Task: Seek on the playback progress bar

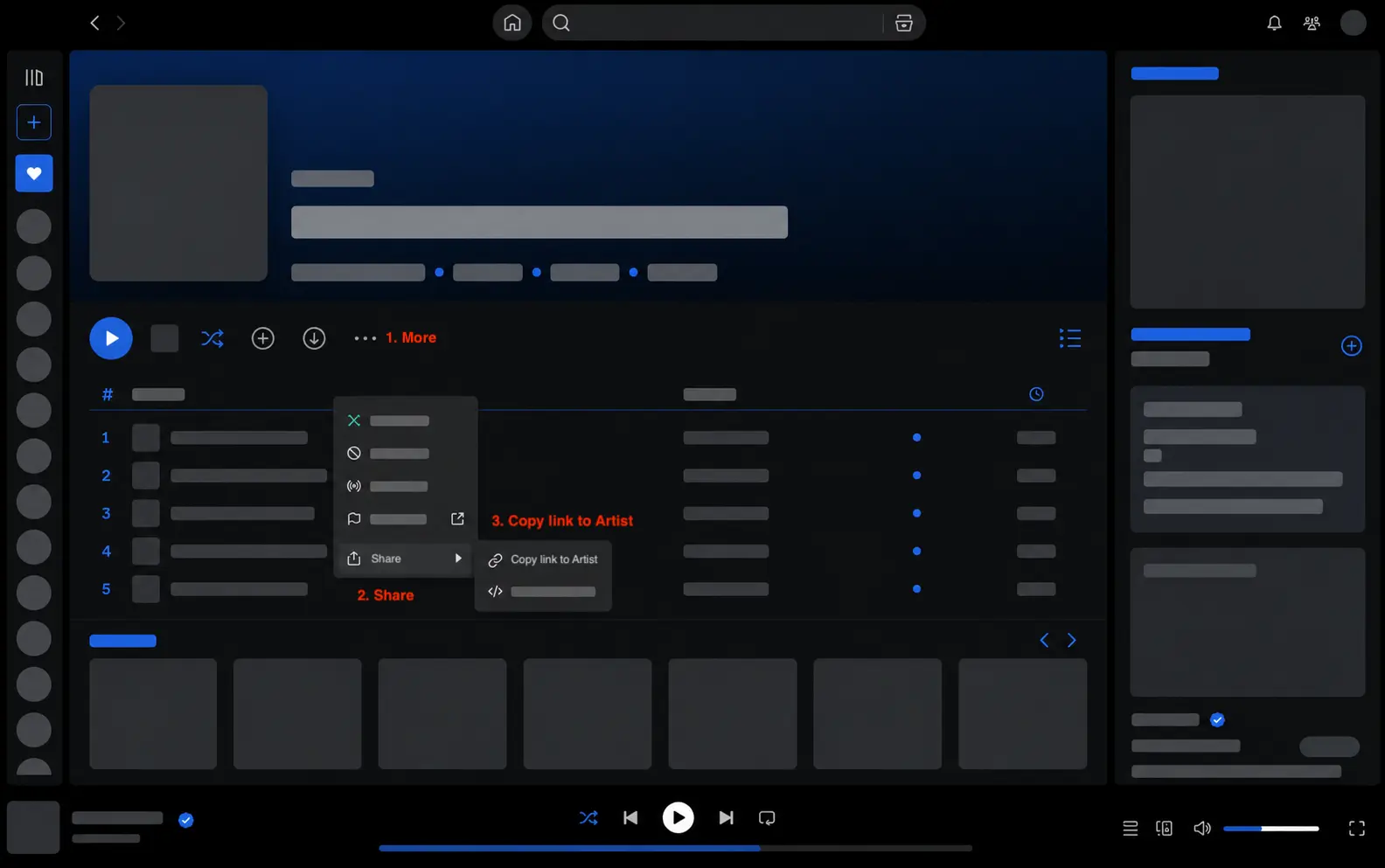Action: pyautogui.click(x=675, y=848)
